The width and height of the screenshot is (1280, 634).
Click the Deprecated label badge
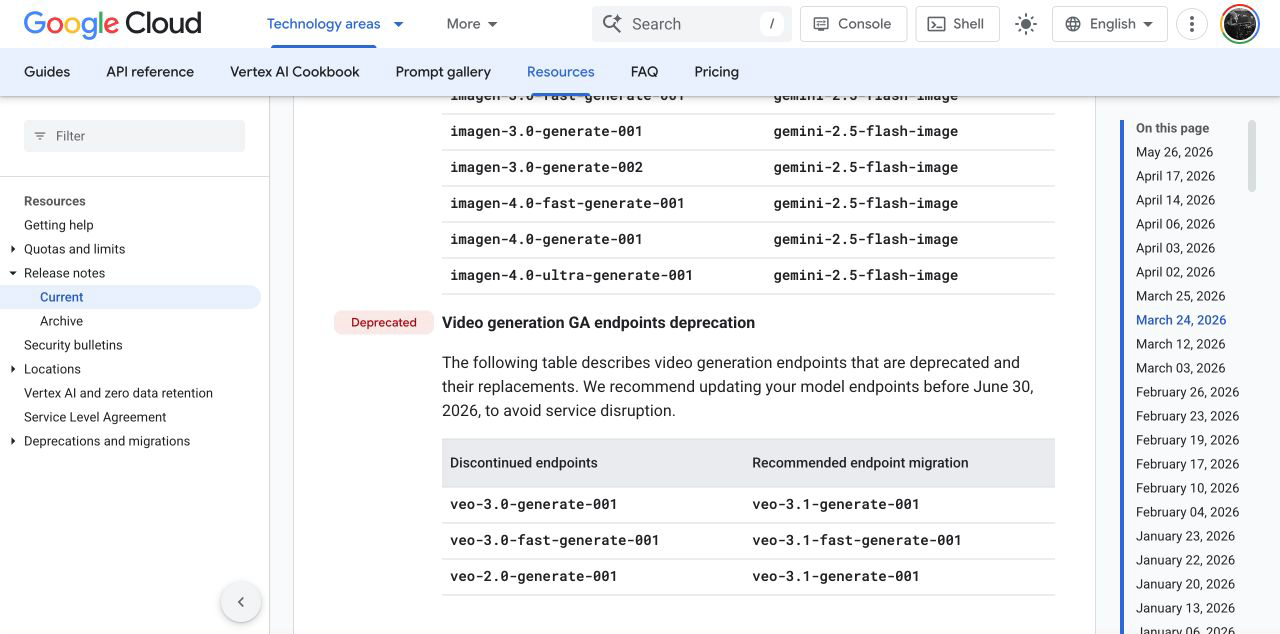point(384,322)
